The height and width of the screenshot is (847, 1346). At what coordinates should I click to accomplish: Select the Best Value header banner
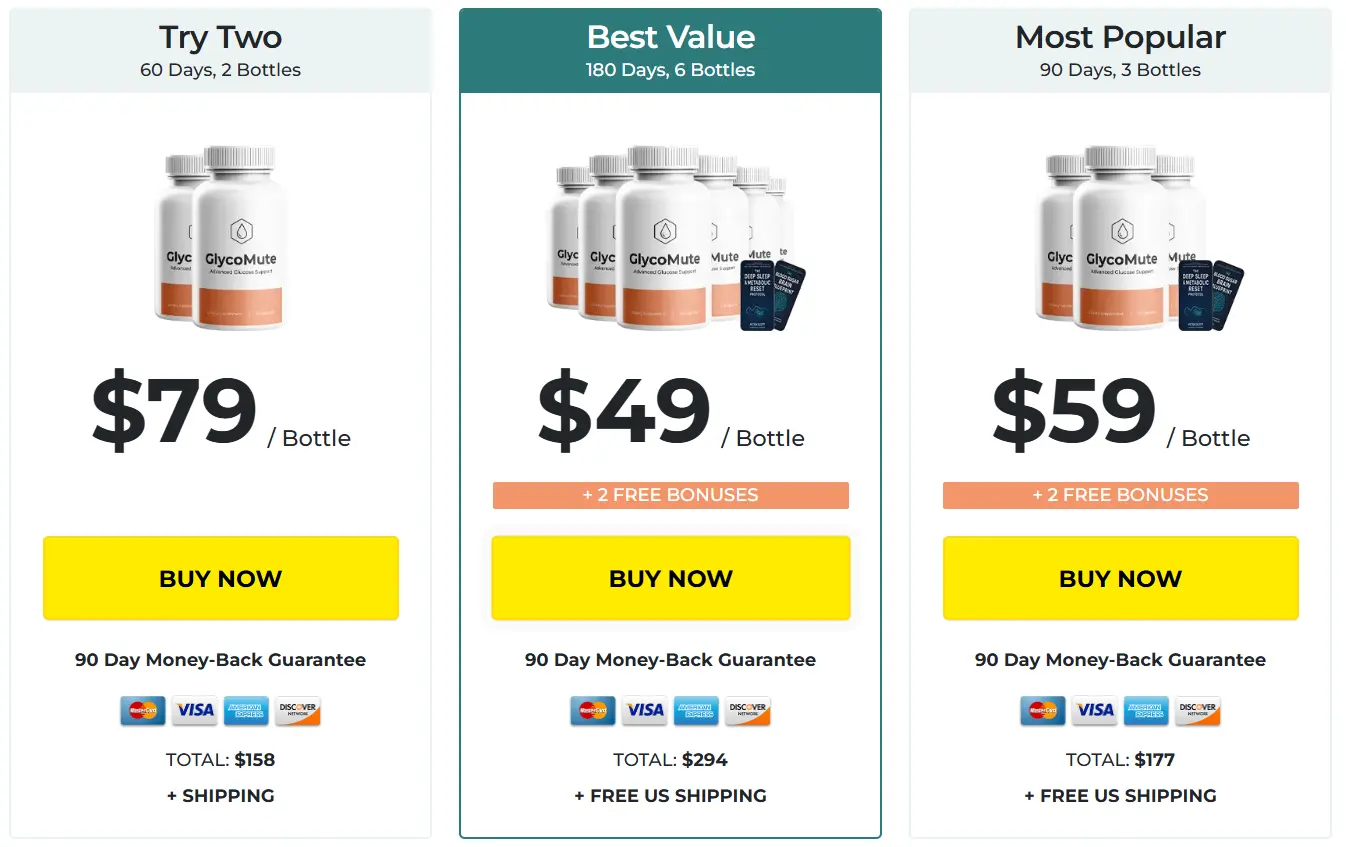[x=670, y=48]
